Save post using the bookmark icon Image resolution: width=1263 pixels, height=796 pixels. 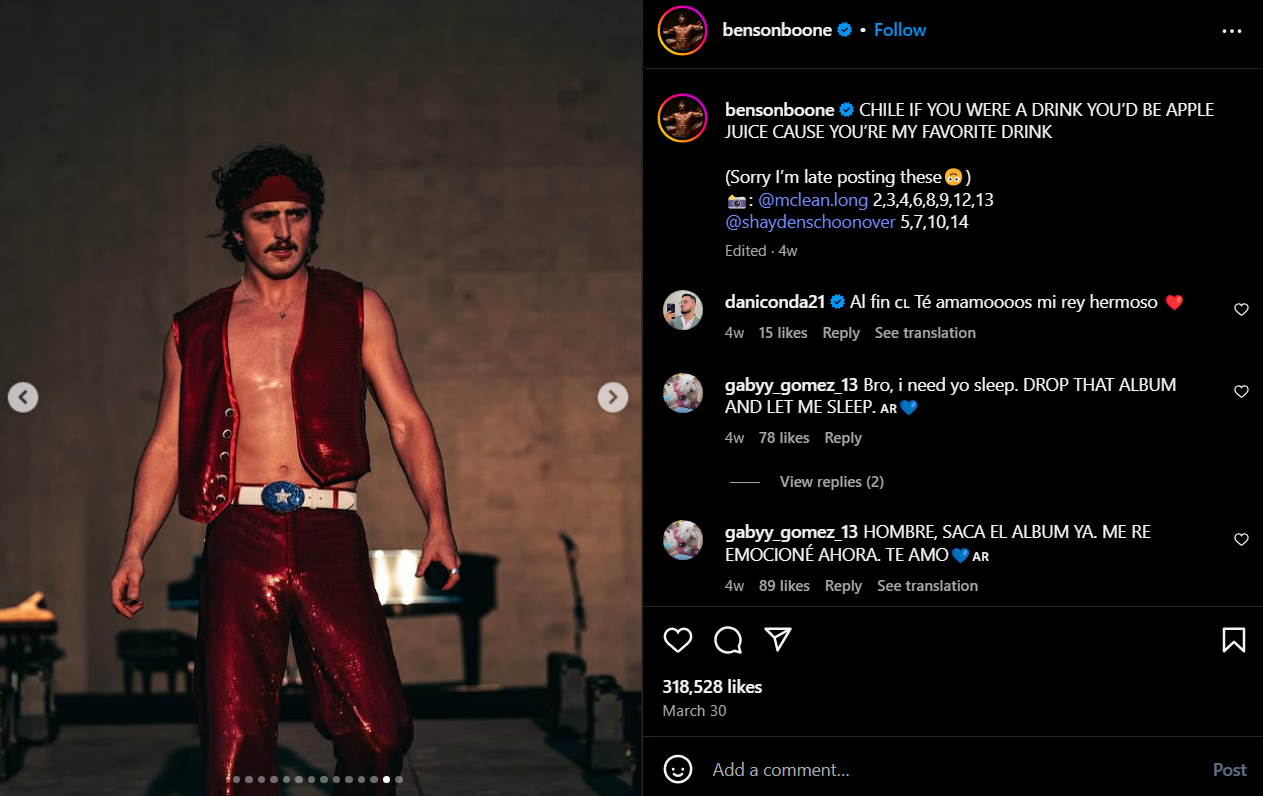coord(1233,640)
